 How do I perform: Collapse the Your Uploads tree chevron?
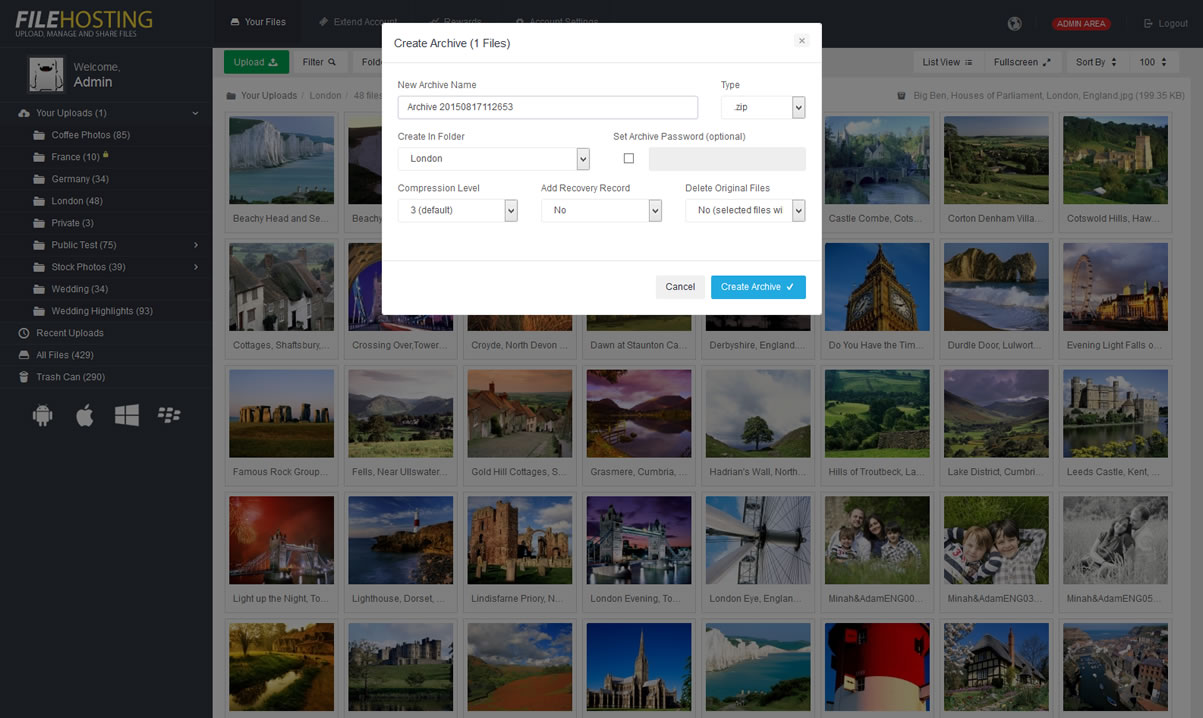pyautogui.click(x=195, y=114)
